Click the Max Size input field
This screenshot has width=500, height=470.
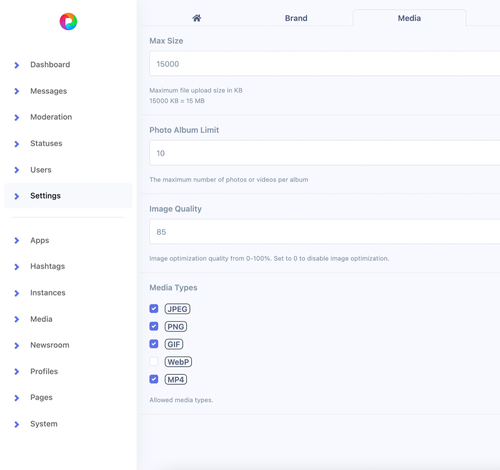pos(325,64)
